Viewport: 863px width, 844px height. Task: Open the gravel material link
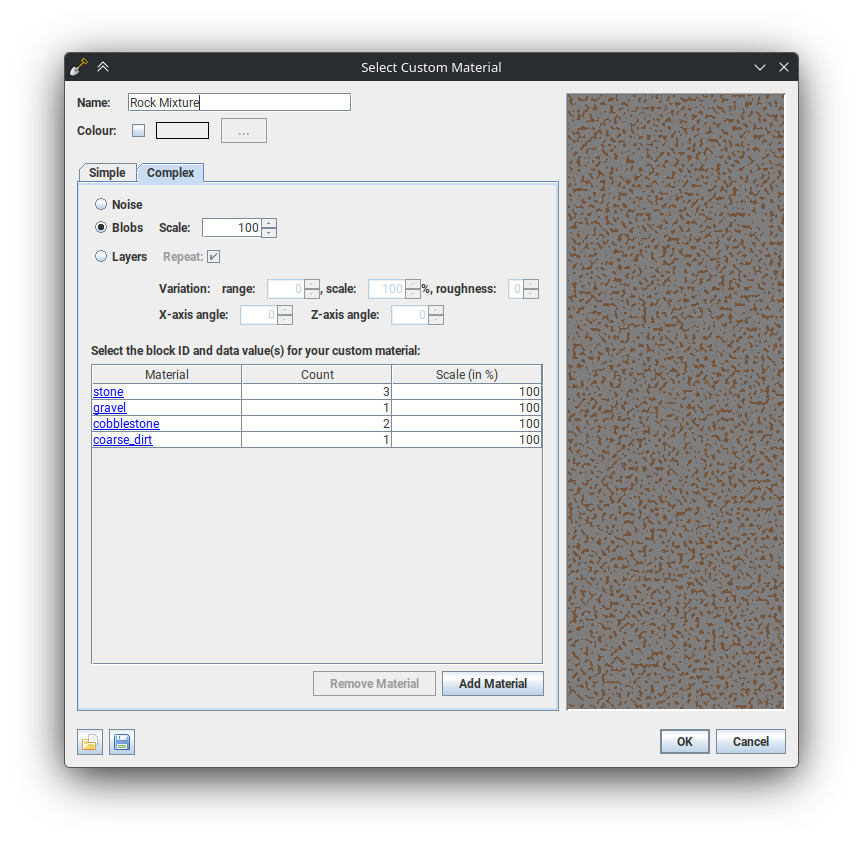coord(109,407)
